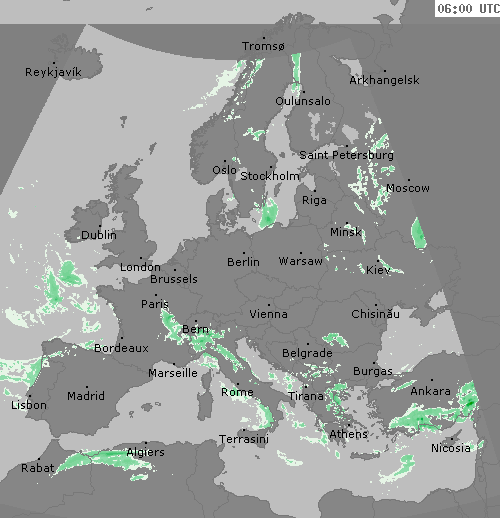Select the Ankara map label

[x=430, y=391]
